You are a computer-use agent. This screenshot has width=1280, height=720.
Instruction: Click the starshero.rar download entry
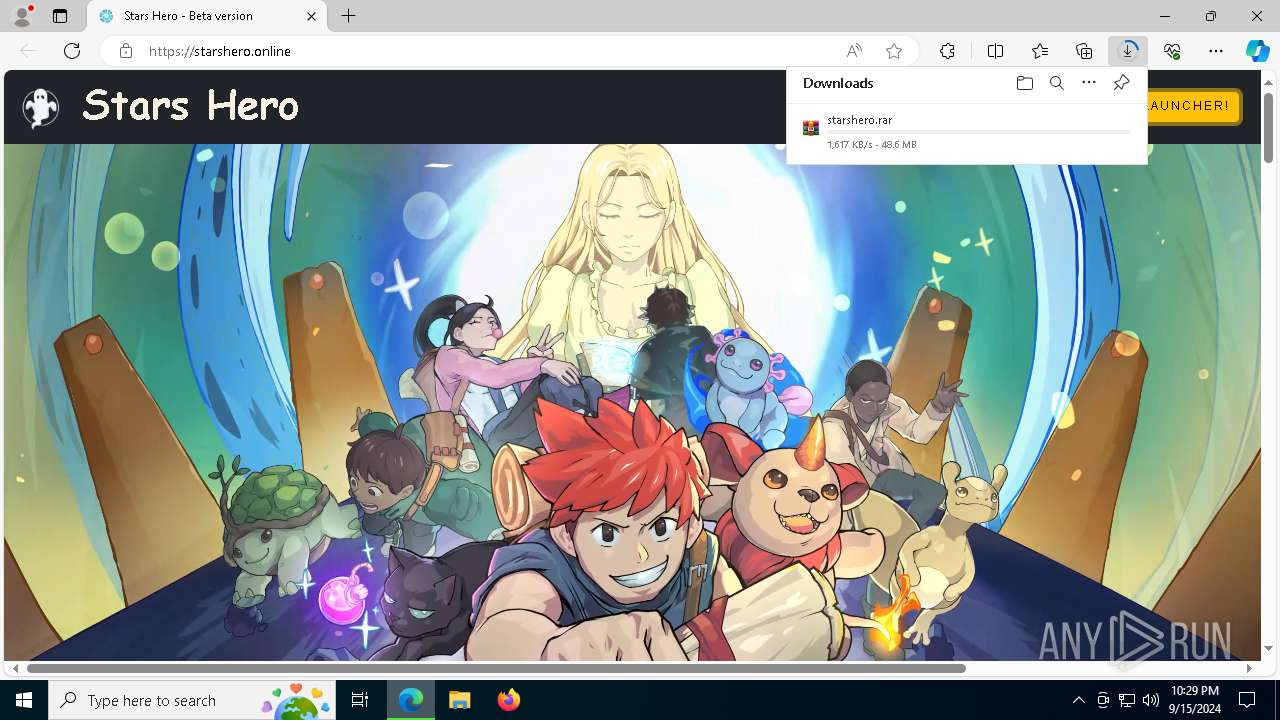(x=966, y=132)
